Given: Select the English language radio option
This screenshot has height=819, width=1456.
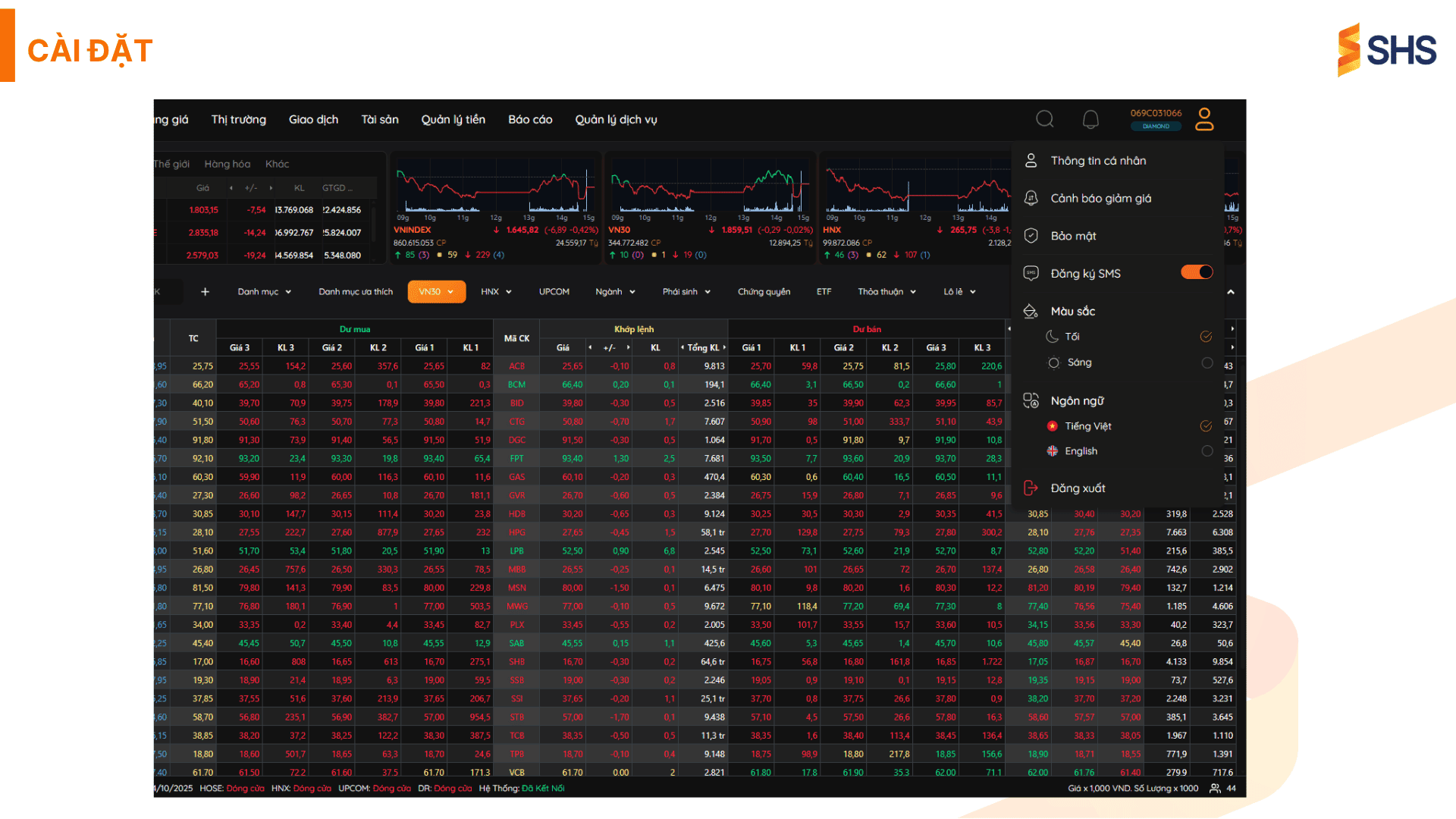Looking at the screenshot, I should [1207, 451].
